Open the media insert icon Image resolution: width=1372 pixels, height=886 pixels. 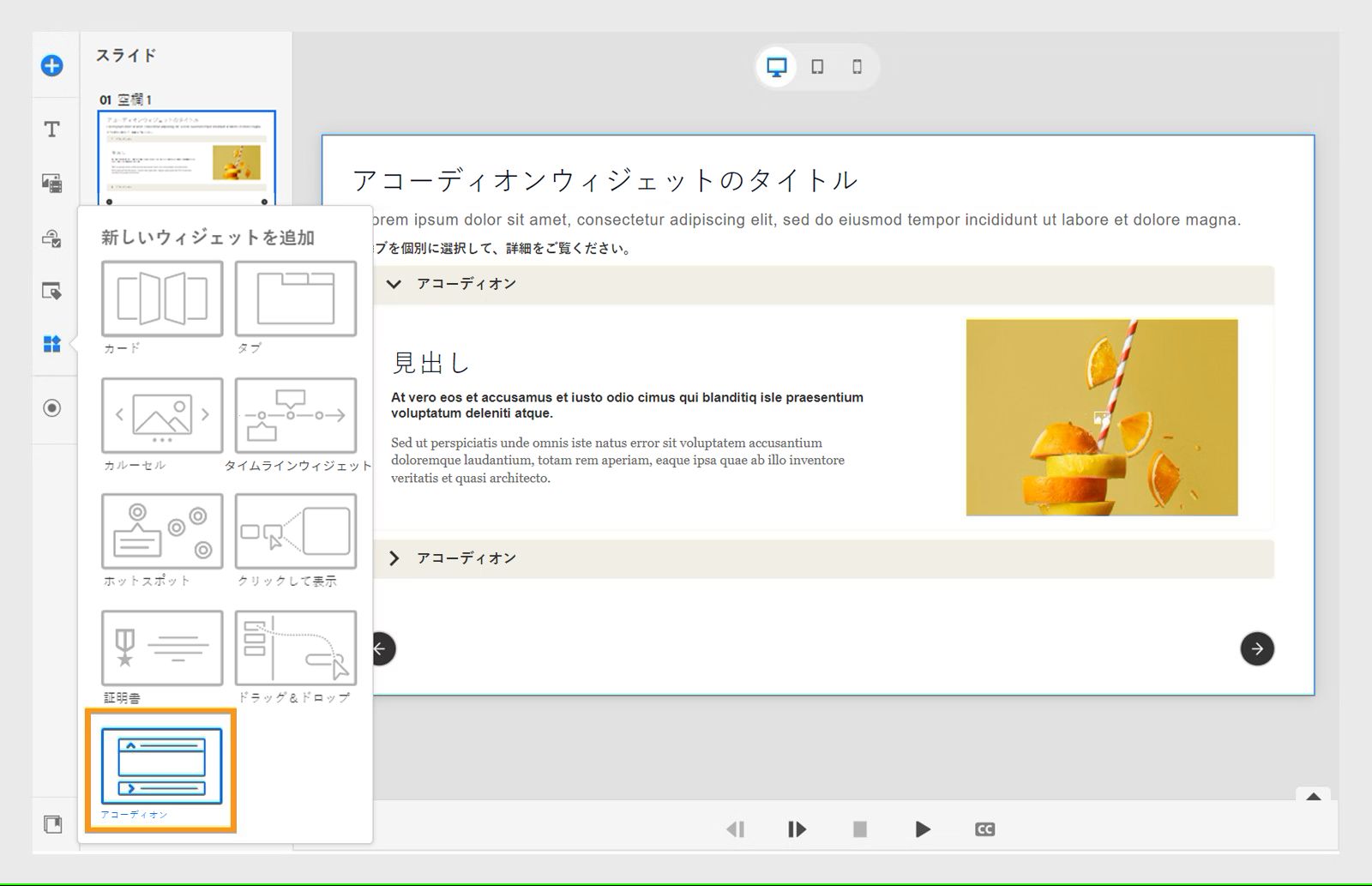point(51,183)
